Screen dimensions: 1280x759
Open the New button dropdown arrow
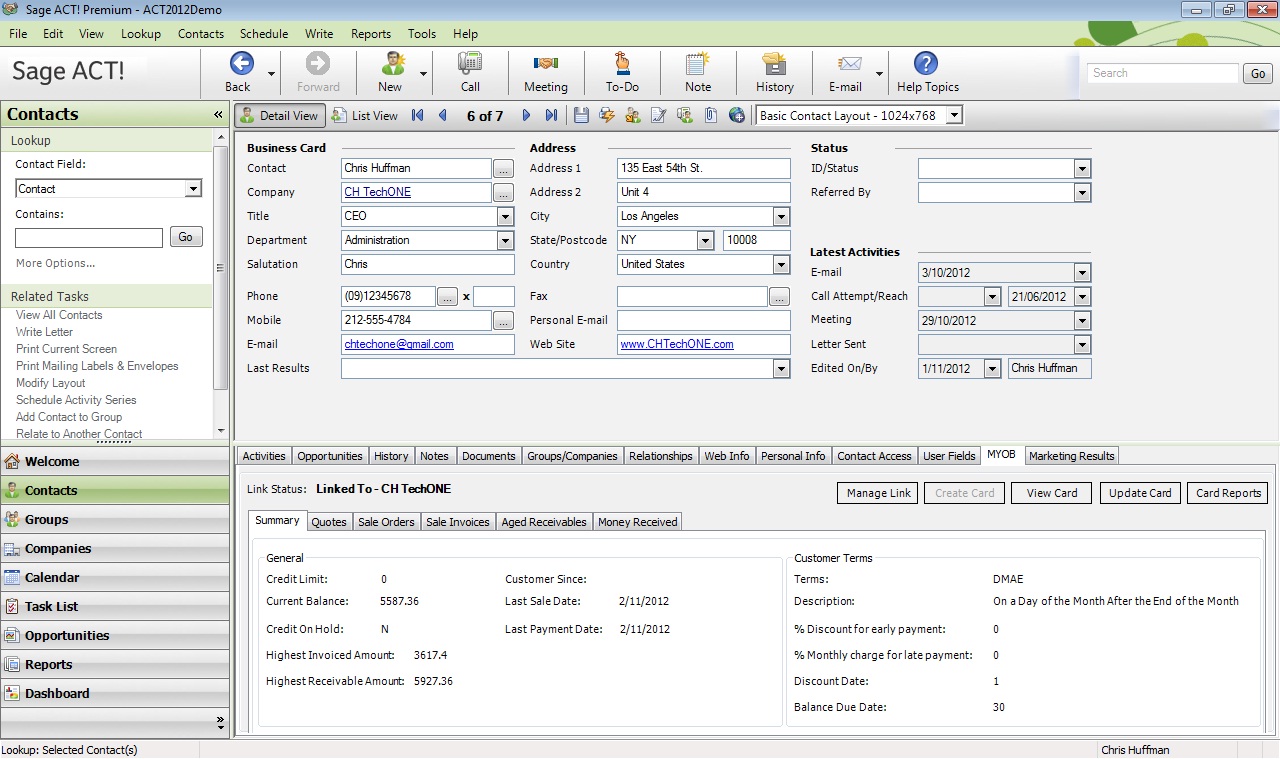423,73
